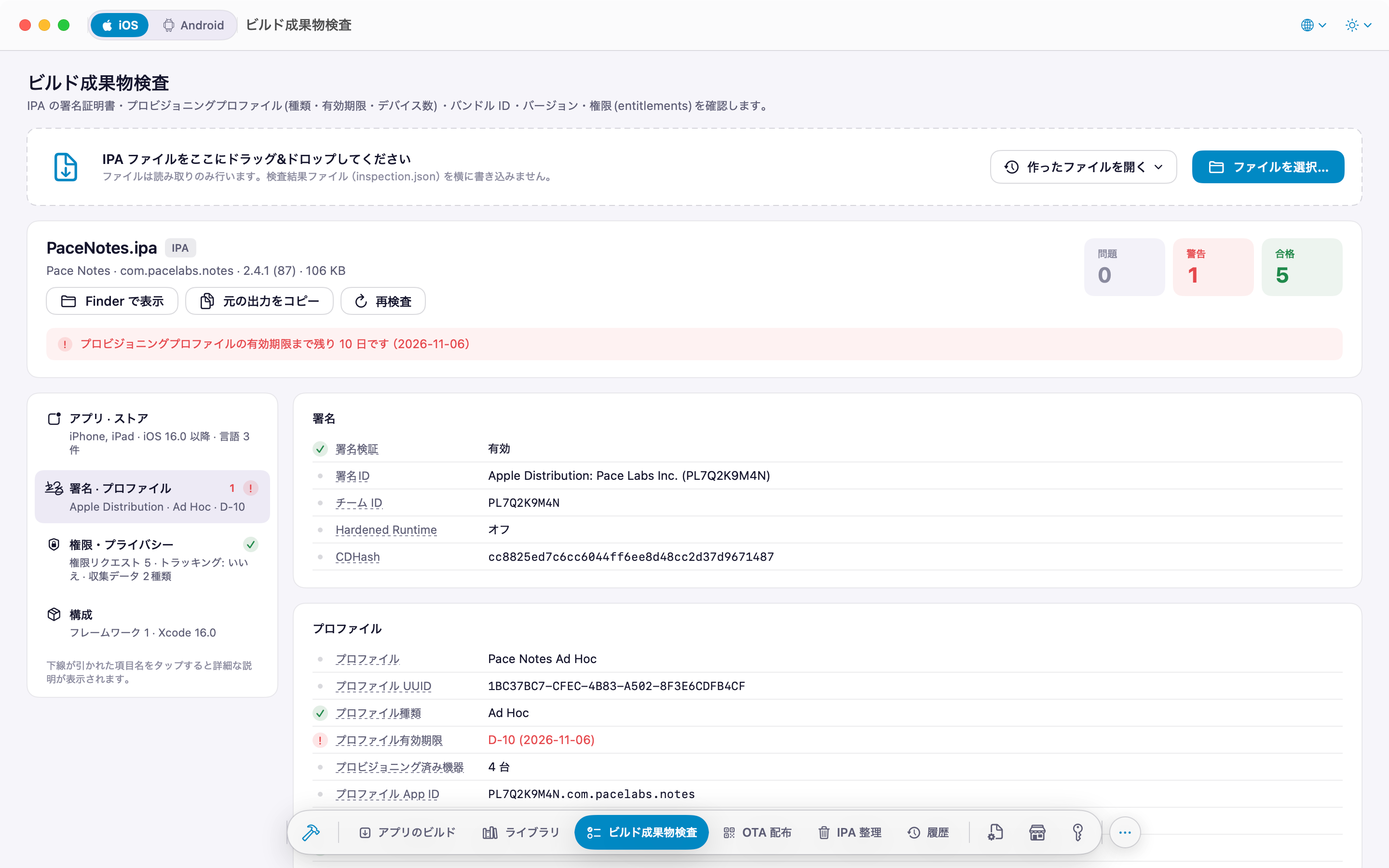
Task: Open the storefront icon in bottom toolbar
Action: (x=1036, y=832)
